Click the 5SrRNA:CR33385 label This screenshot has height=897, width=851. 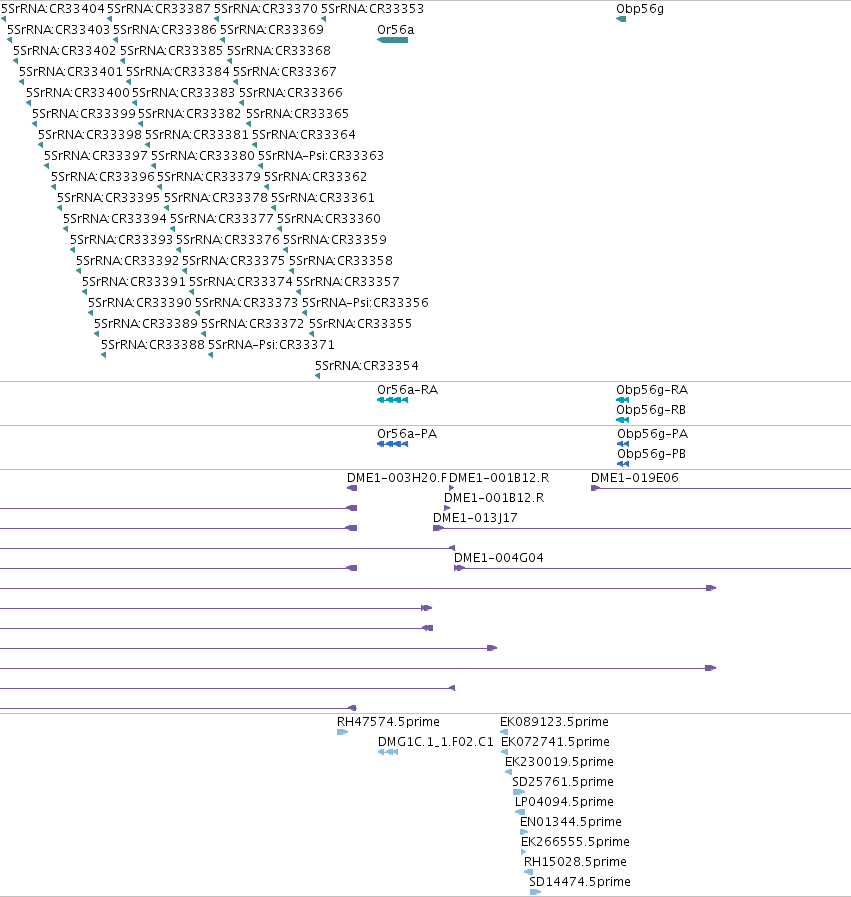point(172,51)
